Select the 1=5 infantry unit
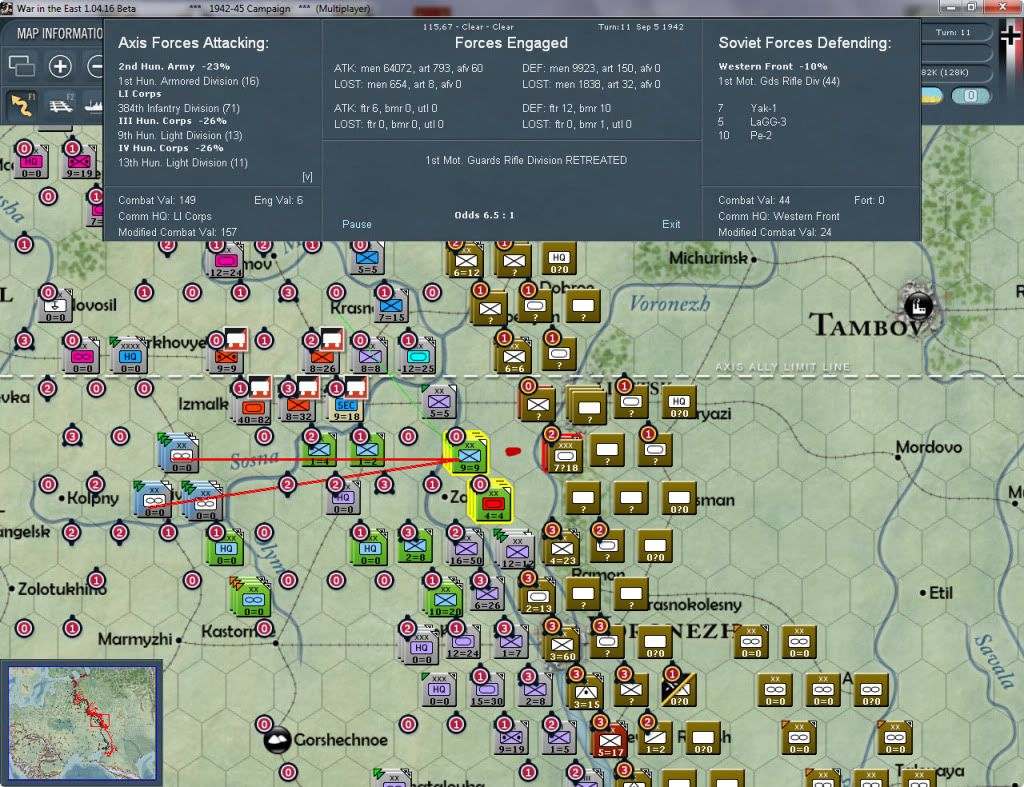1024x787 pixels. [559, 739]
